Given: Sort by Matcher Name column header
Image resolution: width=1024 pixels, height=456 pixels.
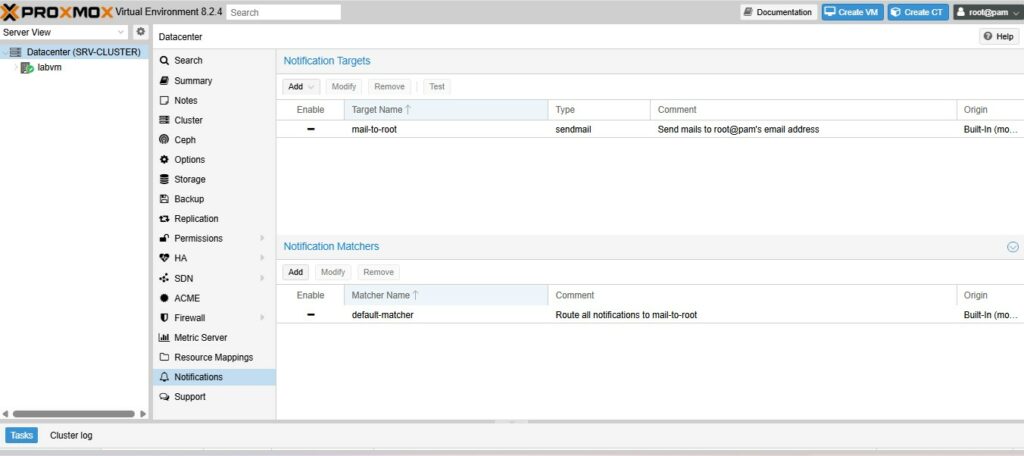Looking at the screenshot, I should [x=446, y=295].
